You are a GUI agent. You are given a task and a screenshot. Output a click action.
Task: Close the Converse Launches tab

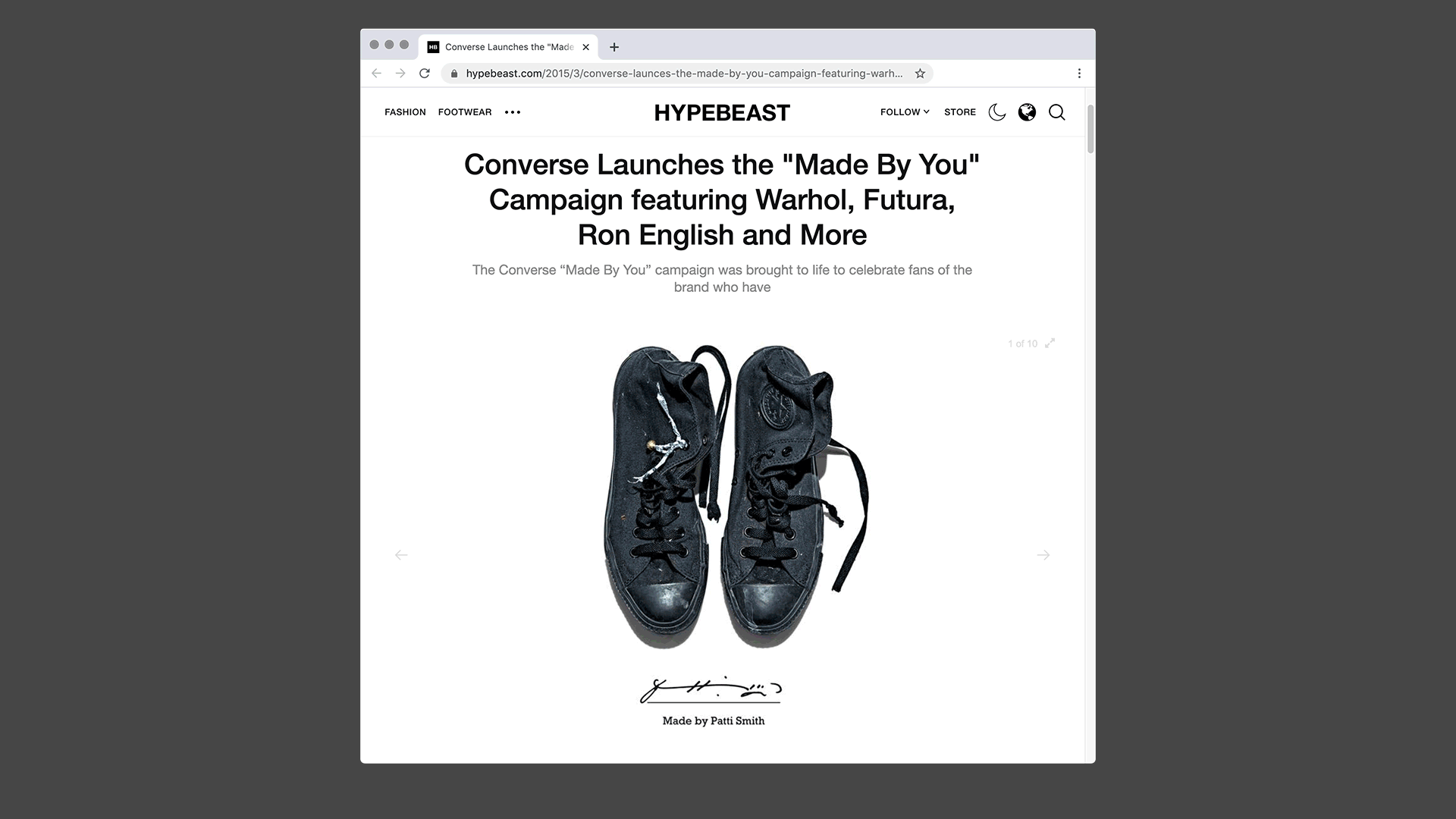pyautogui.click(x=585, y=47)
